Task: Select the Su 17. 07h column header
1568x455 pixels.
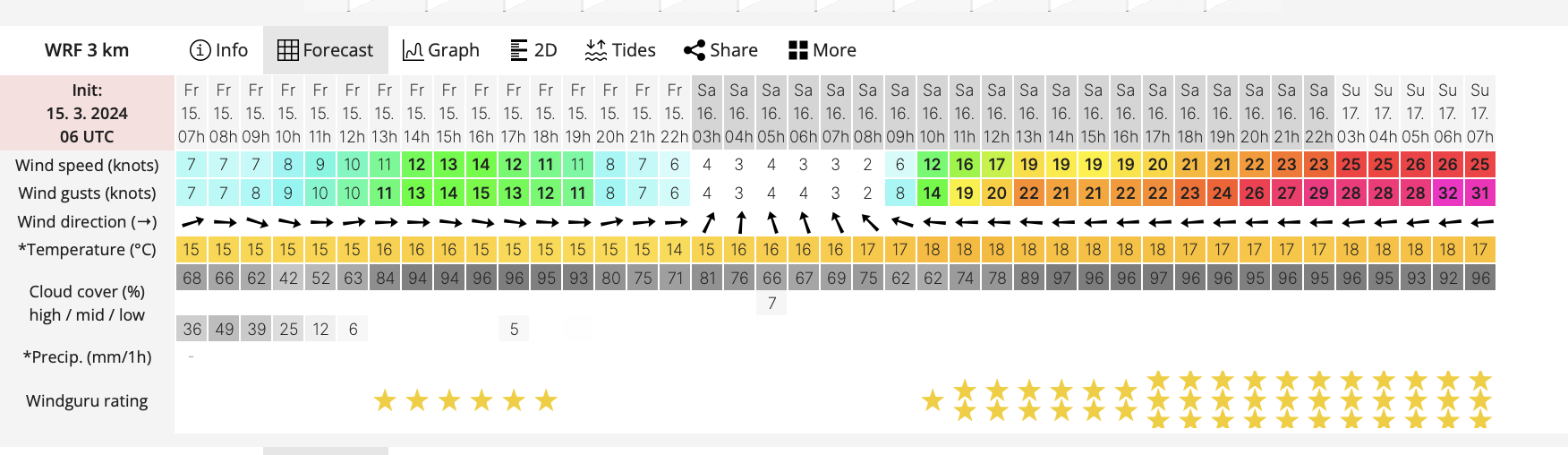Action: (1479, 113)
